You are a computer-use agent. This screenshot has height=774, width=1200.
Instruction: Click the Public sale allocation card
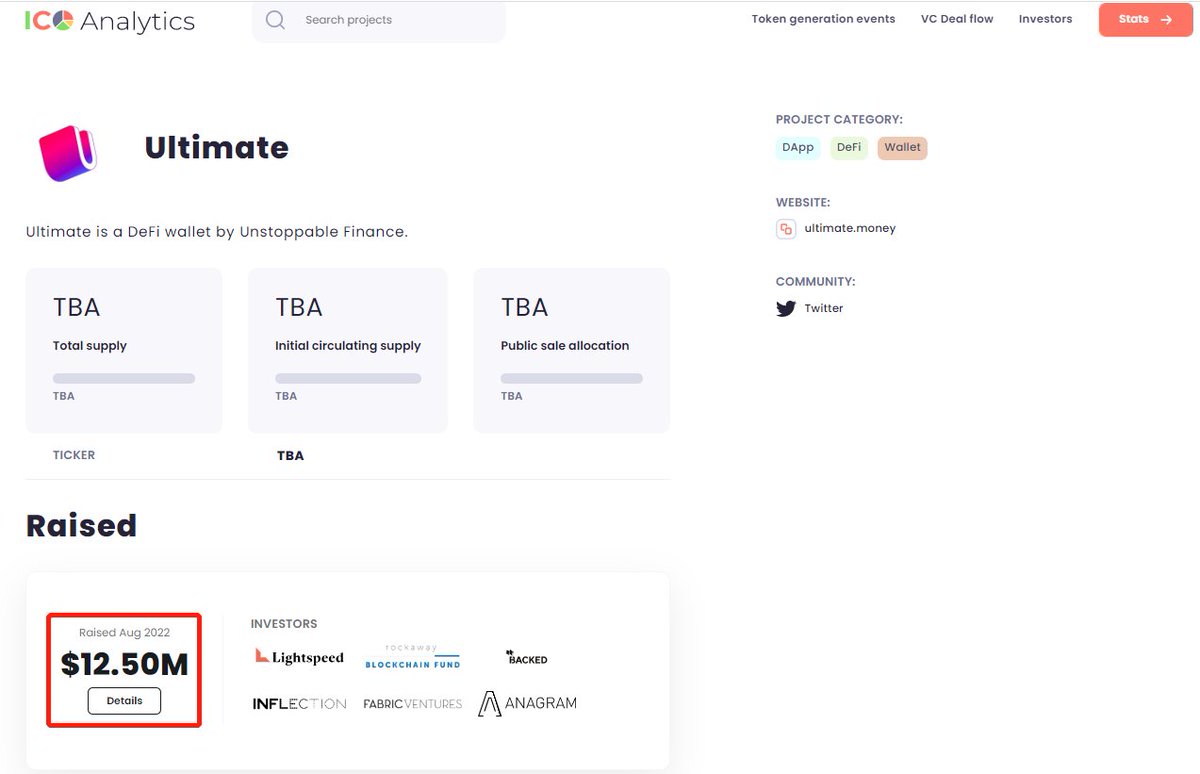point(572,350)
